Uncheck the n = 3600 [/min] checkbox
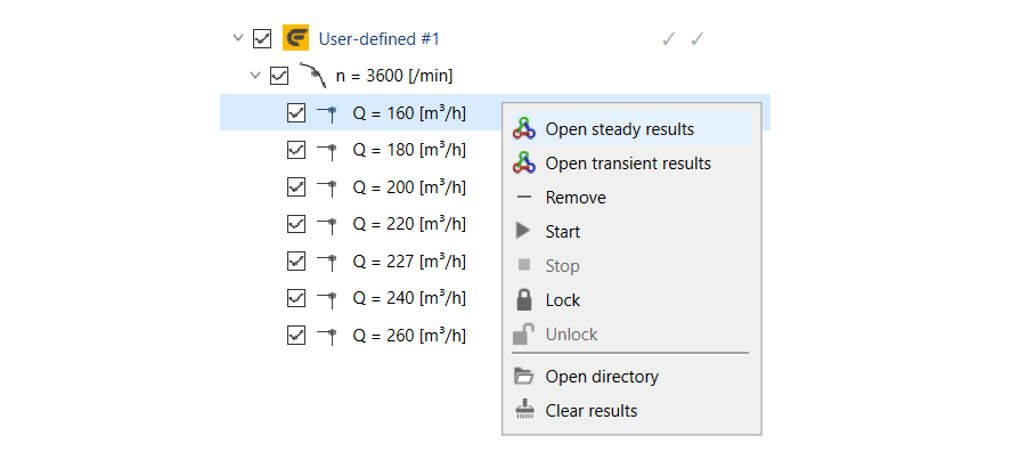The image size is (1033, 462). tap(279, 76)
